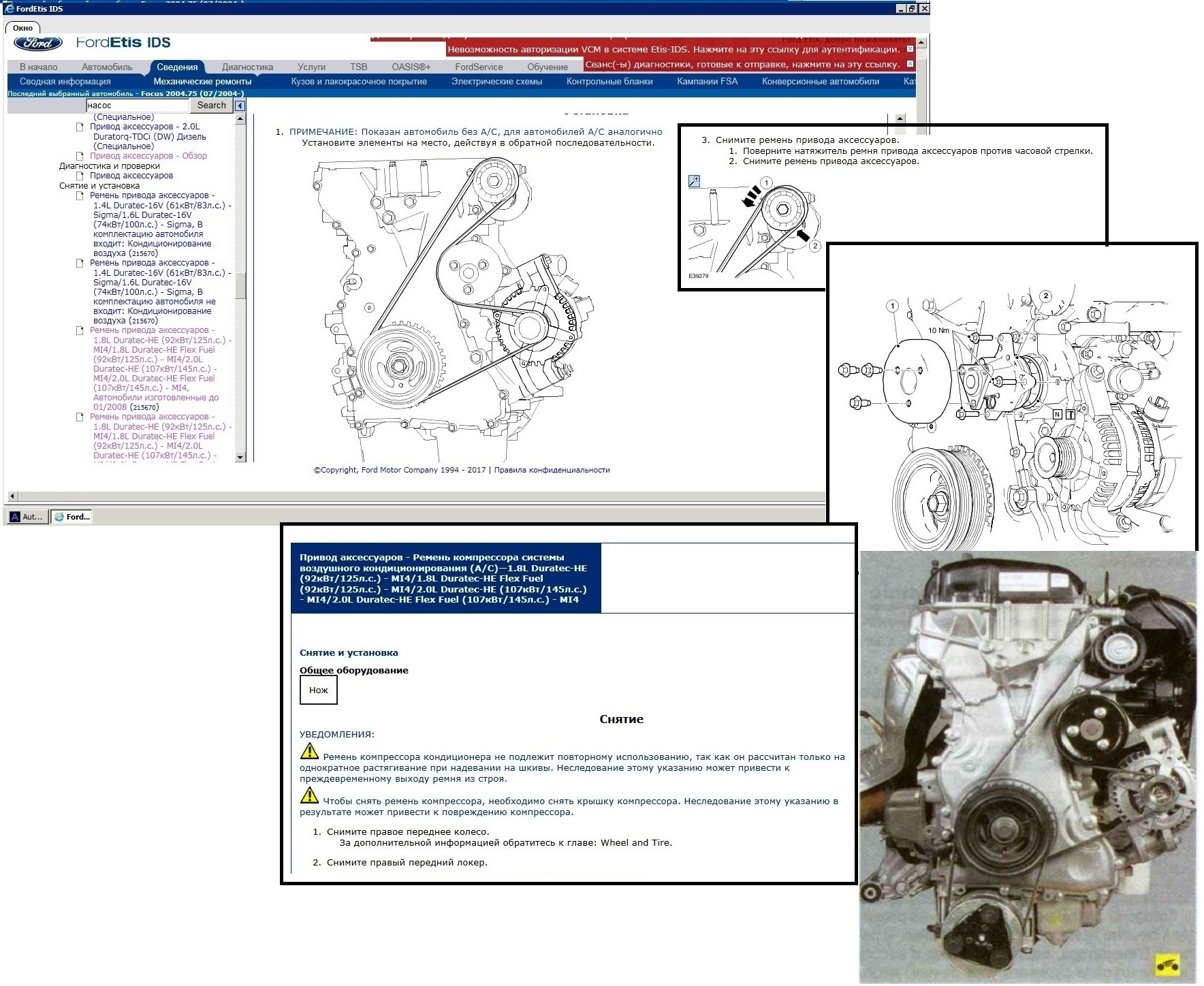Collapse the search results side panel arrow

(240, 106)
